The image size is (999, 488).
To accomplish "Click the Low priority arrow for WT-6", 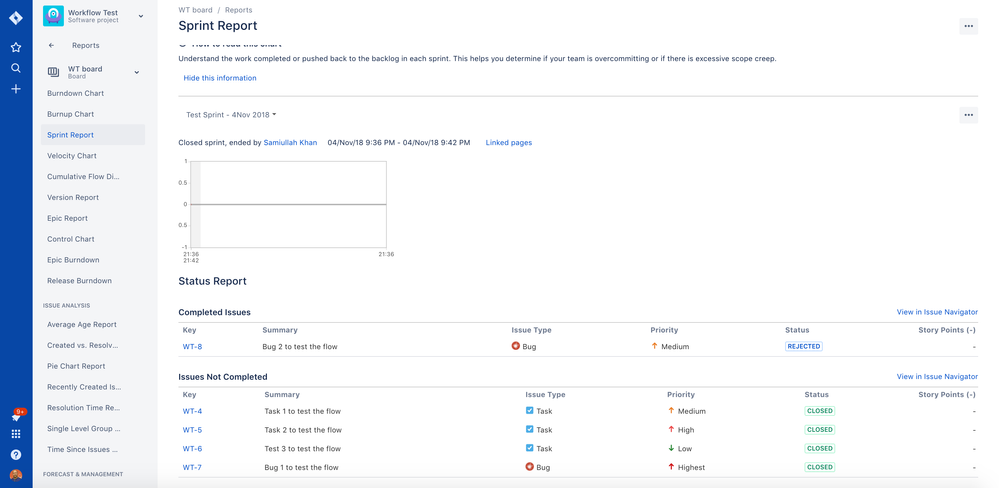I will click(x=671, y=448).
